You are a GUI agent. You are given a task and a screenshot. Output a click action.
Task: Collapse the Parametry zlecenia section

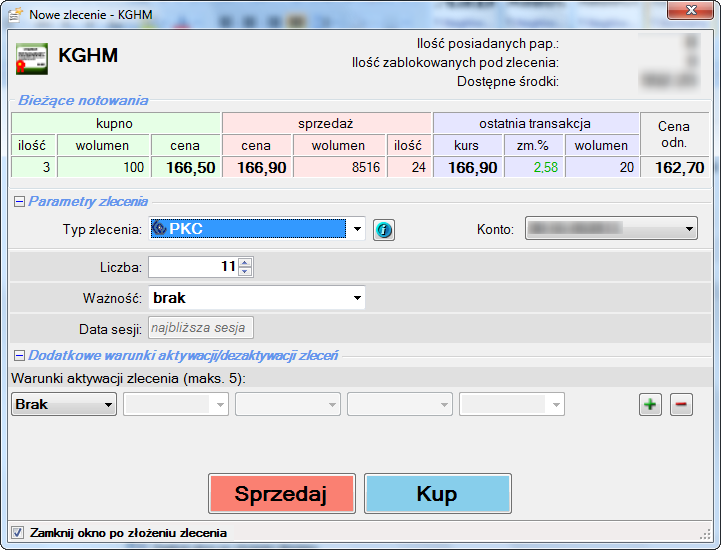(19, 201)
